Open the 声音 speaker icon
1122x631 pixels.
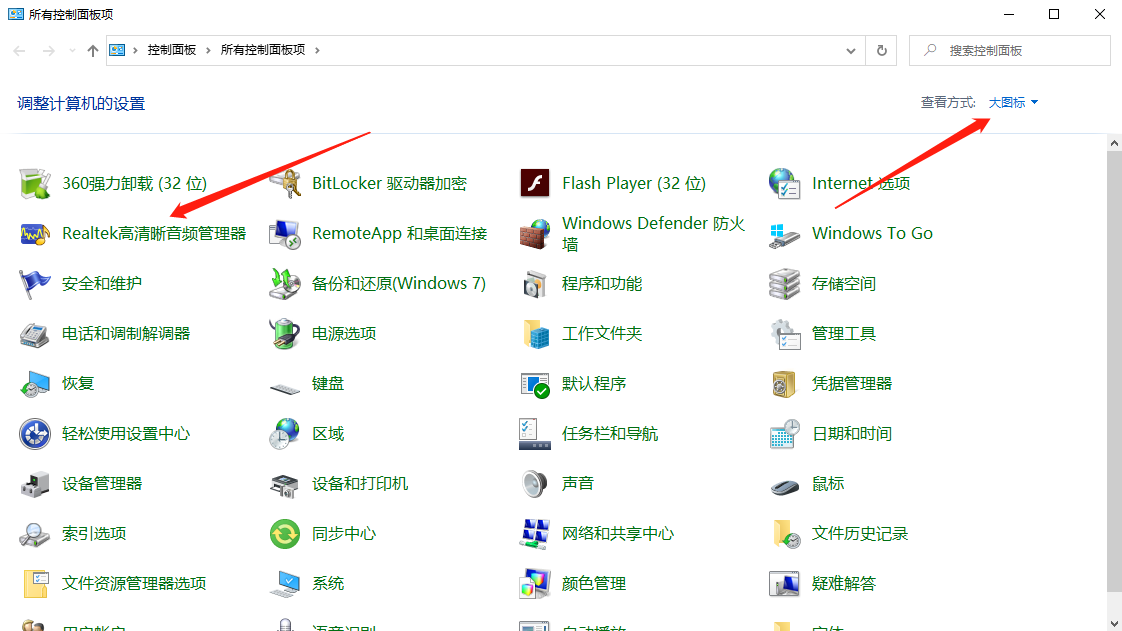(535, 484)
